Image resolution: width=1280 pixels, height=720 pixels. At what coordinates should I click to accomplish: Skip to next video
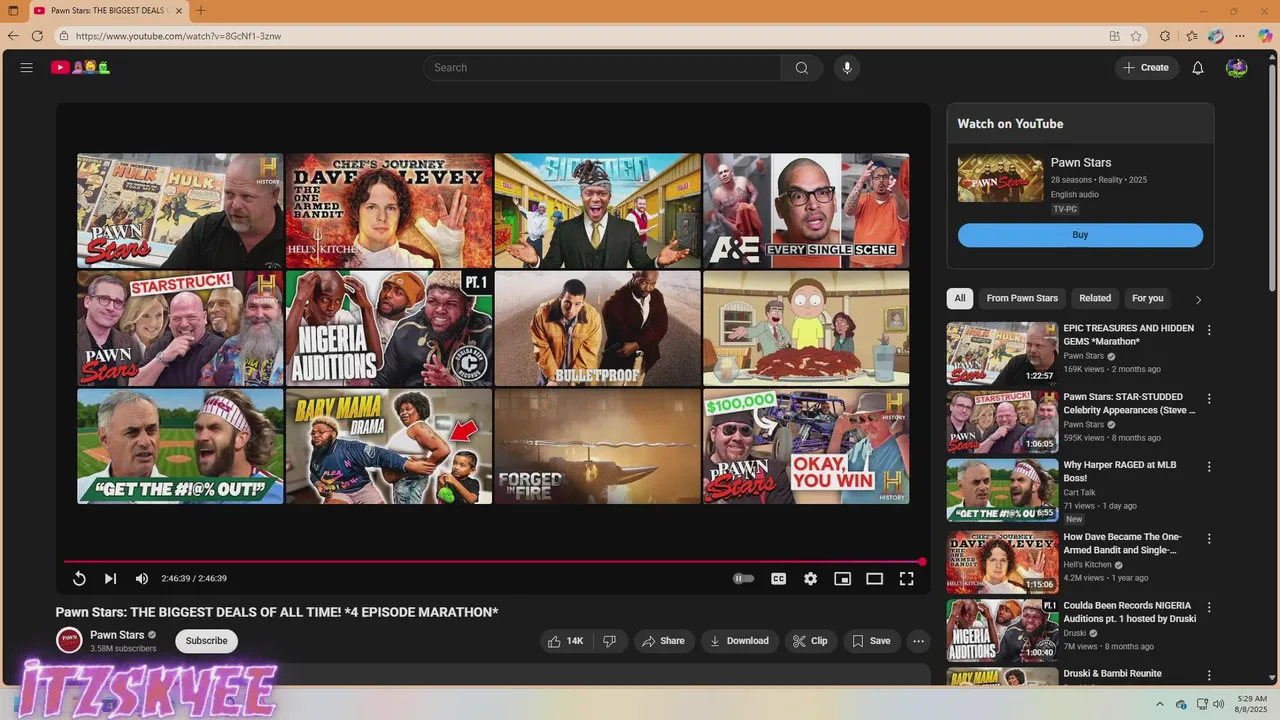point(110,578)
